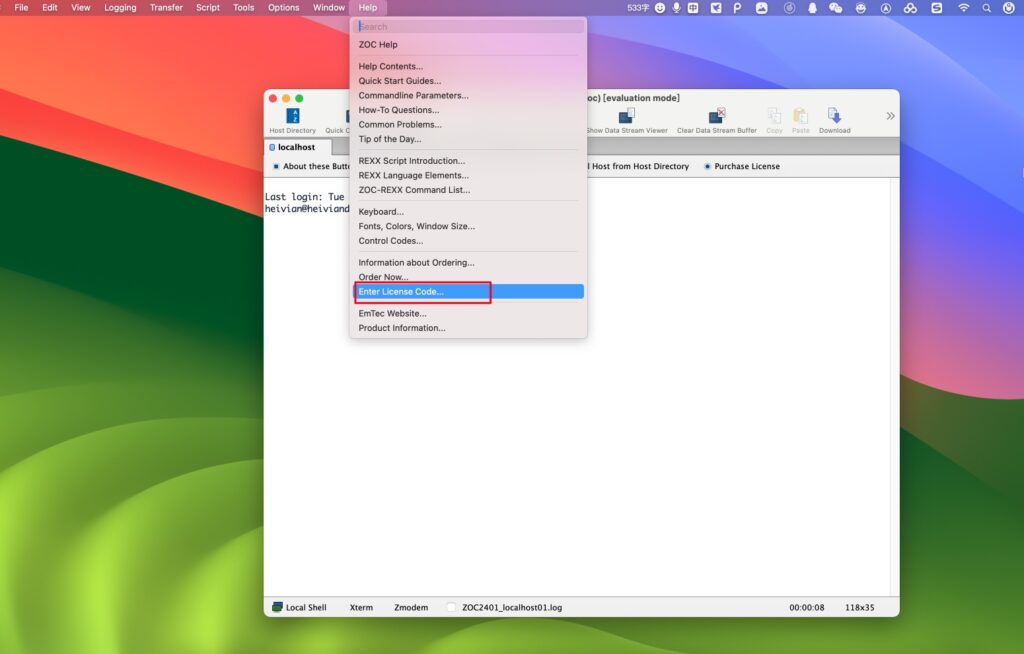Click the session timer showing 00:00:08
The width and height of the screenshot is (1024, 654).
click(807, 606)
